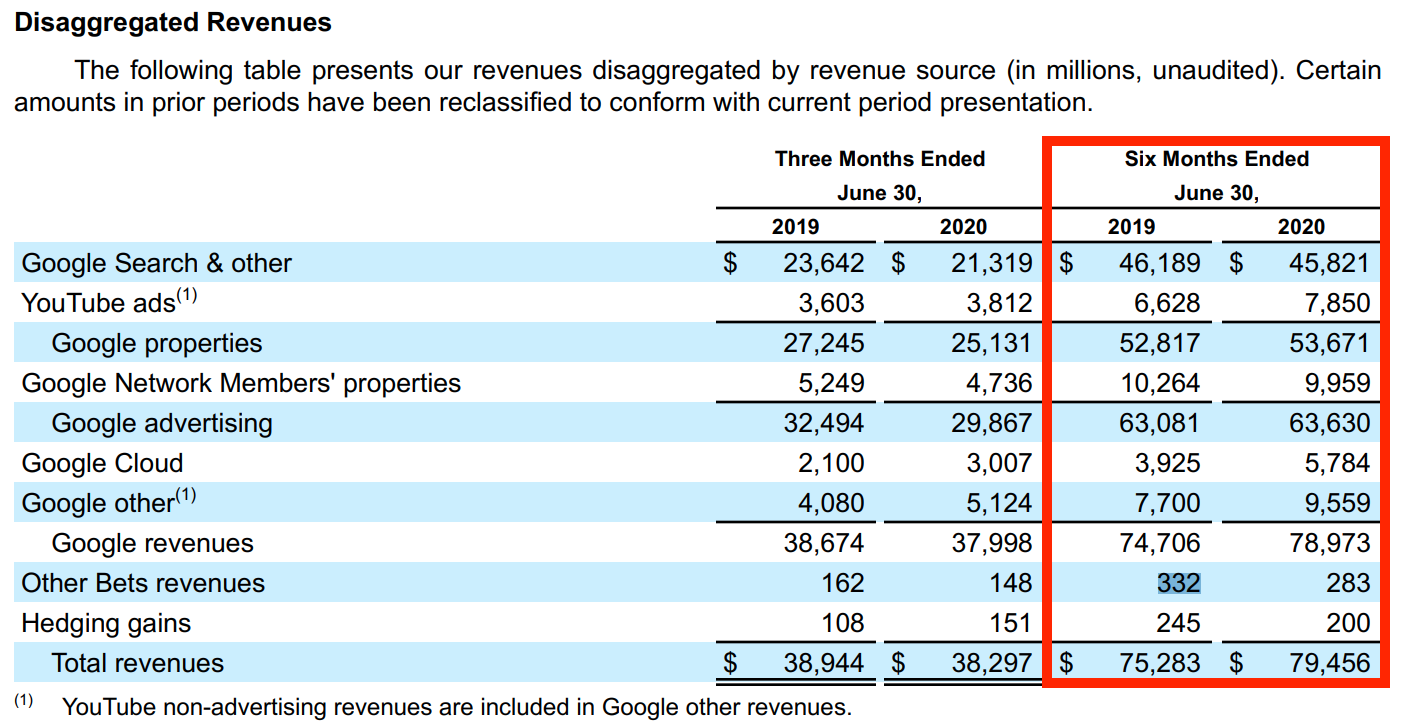
Task: Pick the Google other value 4,080
Action: (x=831, y=503)
